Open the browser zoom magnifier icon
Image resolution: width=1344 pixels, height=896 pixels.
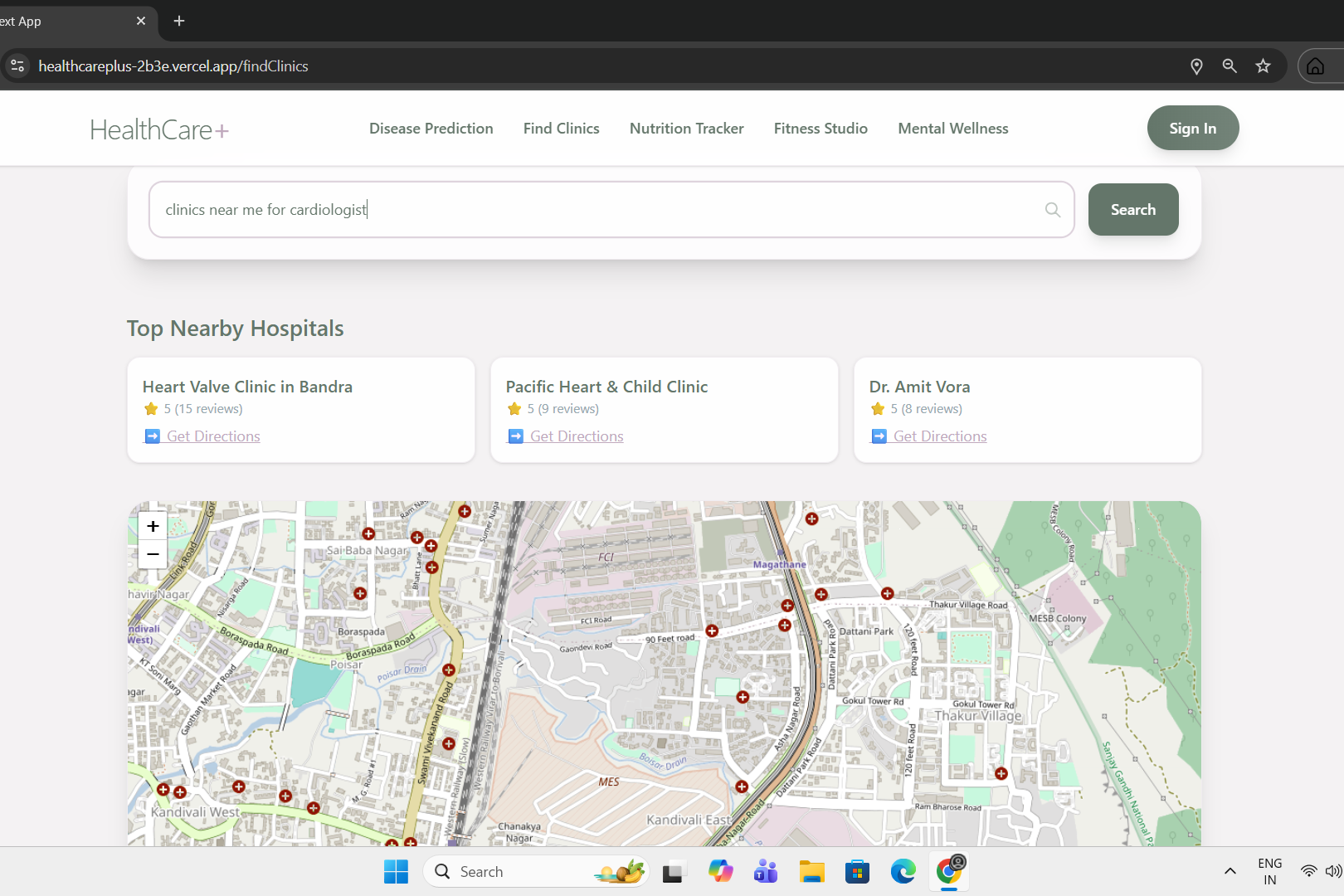coord(1230,66)
